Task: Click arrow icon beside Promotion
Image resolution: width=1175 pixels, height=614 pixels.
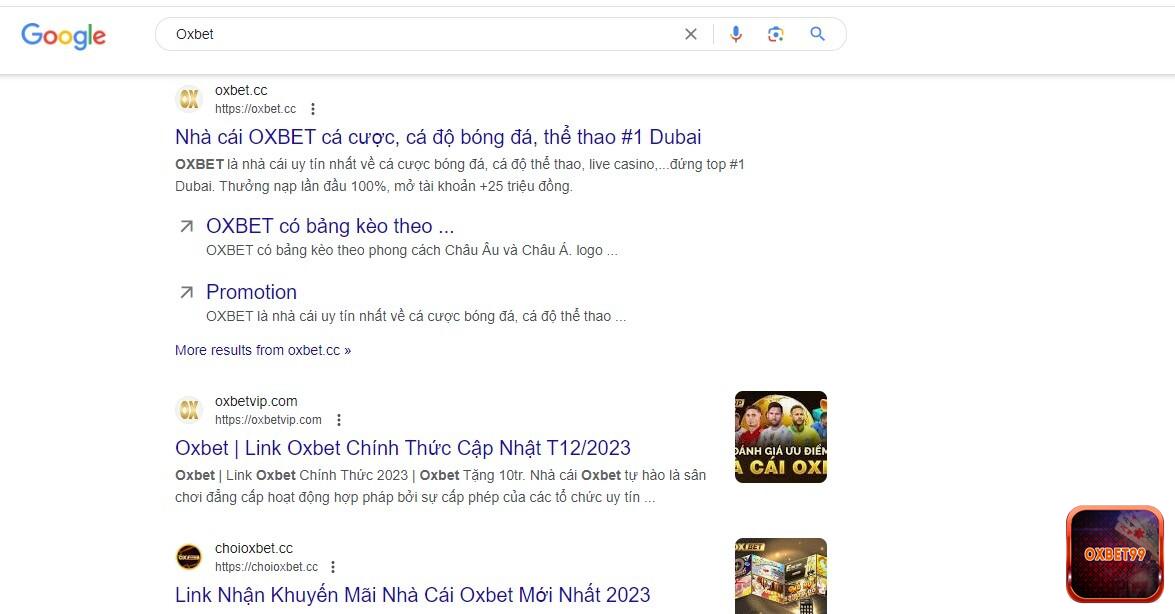Action: (187, 292)
